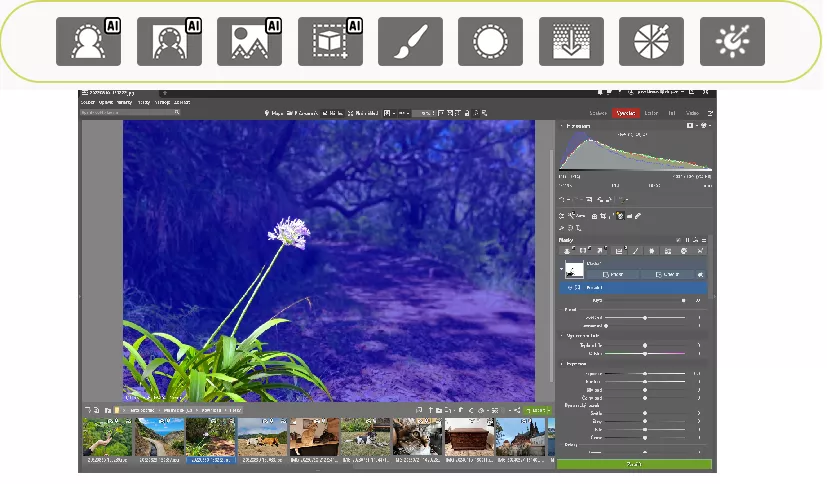Activate the AI object box selection icon
Viewport: 827px width, 484px height.
click(330, 42)
